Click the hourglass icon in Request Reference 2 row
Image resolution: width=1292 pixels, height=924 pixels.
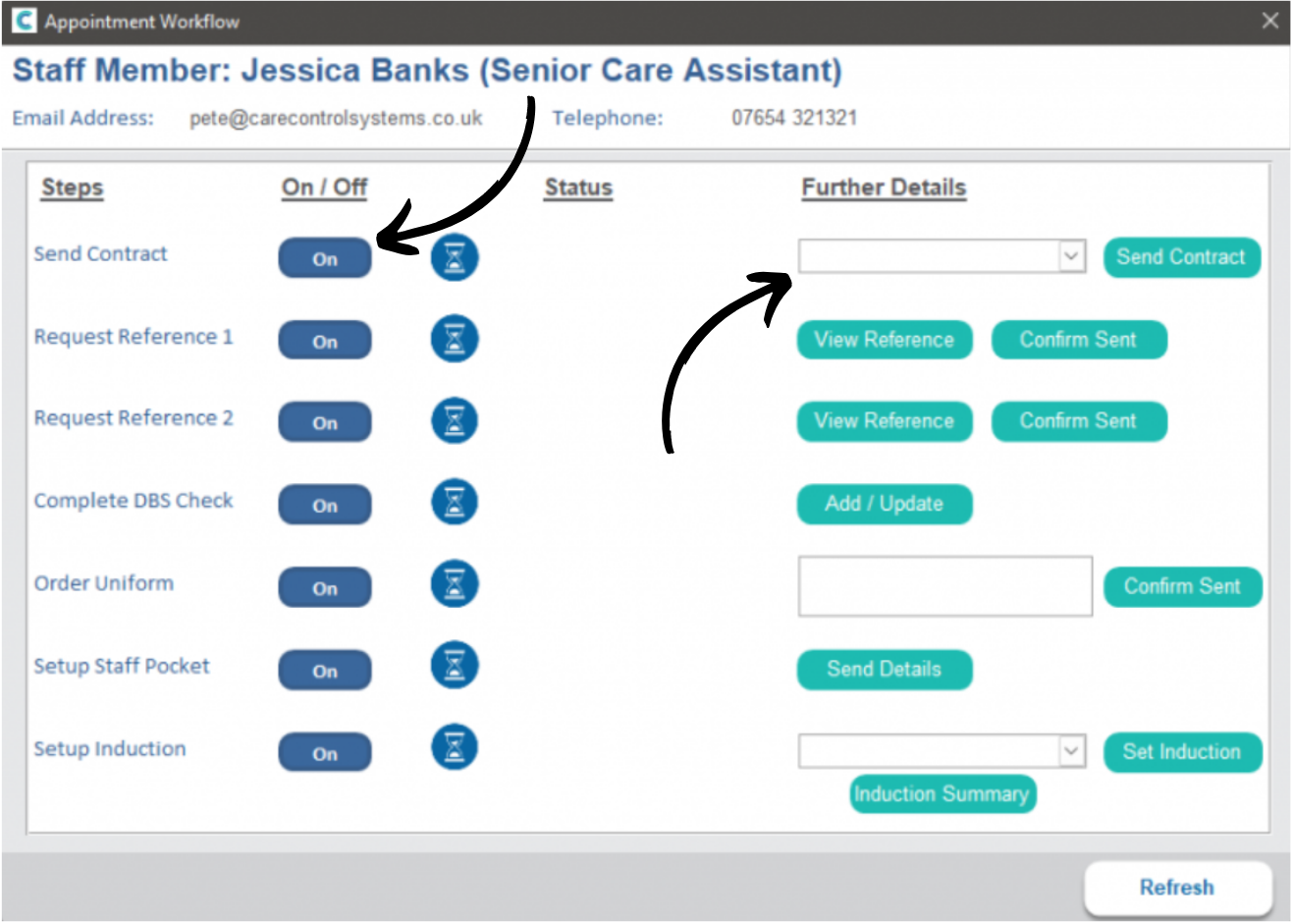[x=455, y=421]
